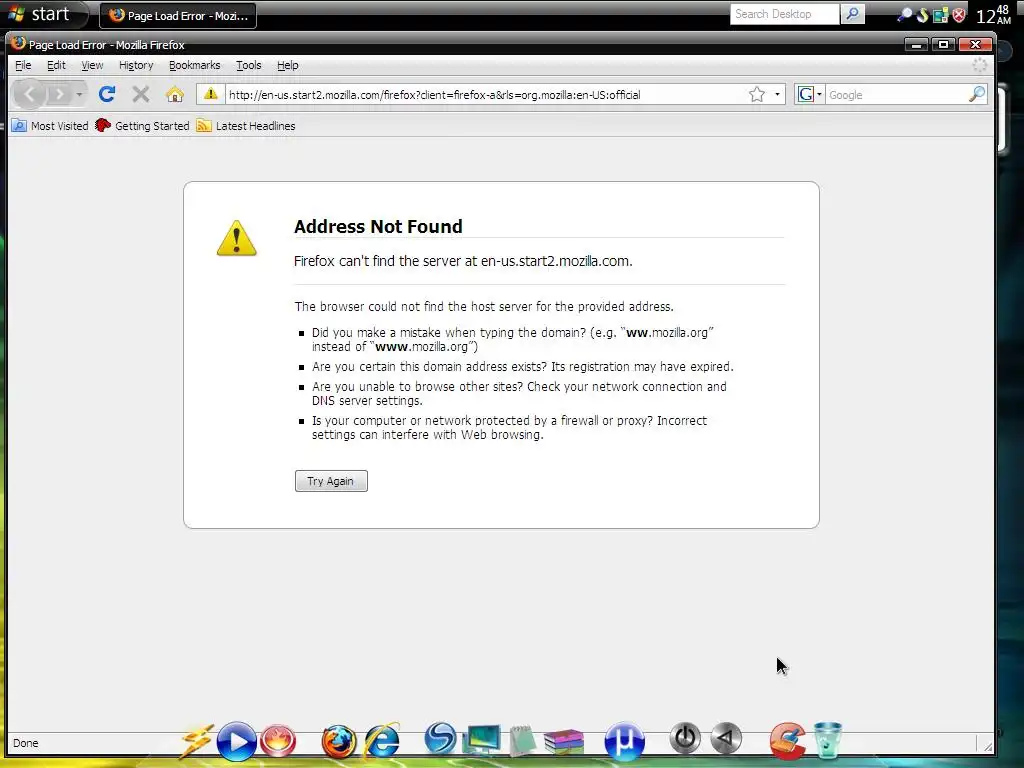This screenshot has width=1024, height=768.
Task: Open the computer monitor dock icon
Action: 481,741
